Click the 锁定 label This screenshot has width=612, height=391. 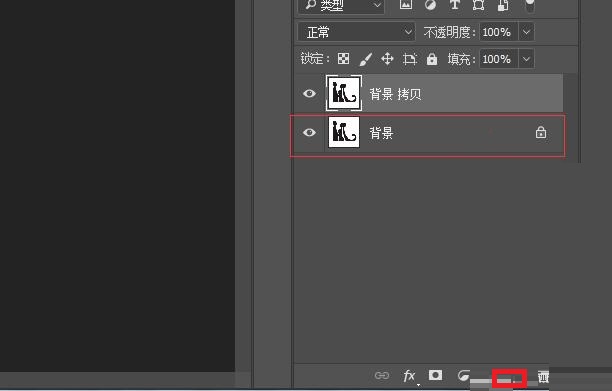(315, 59)
